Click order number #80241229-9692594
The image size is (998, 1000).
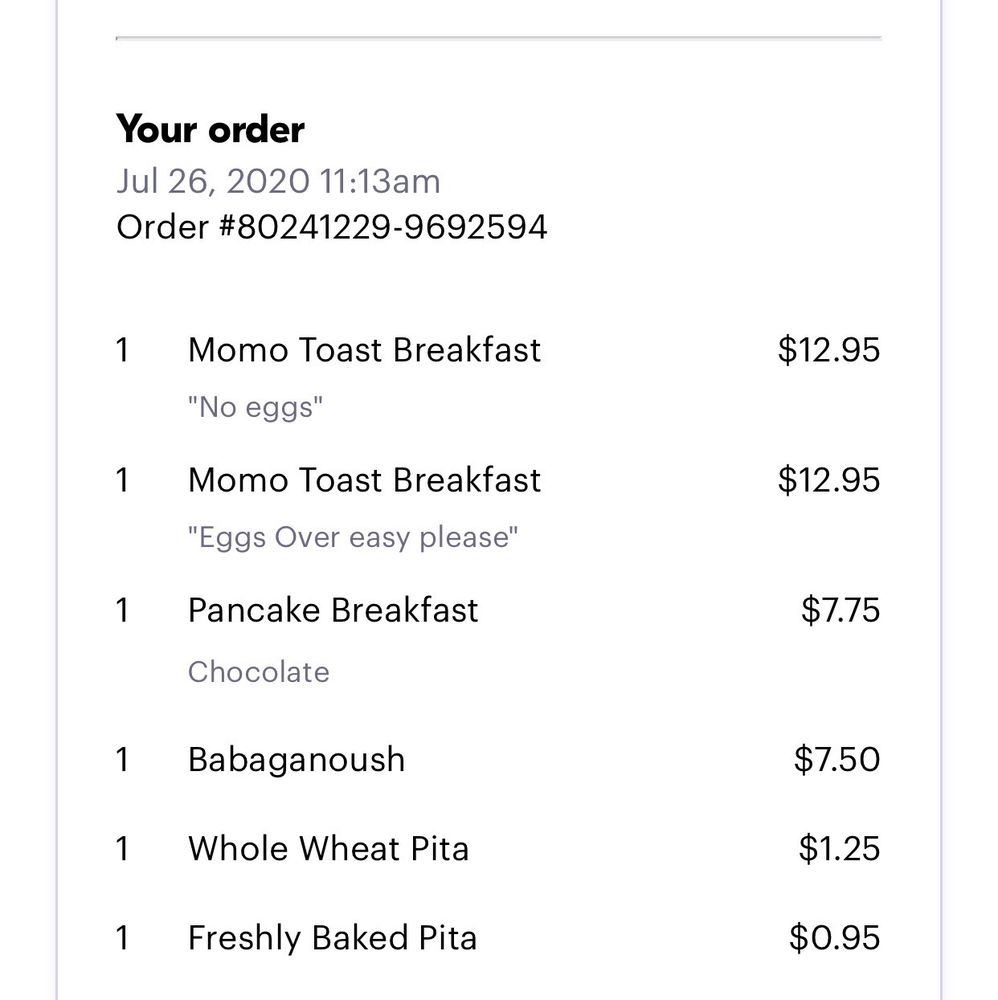click(x=331, y=227)
